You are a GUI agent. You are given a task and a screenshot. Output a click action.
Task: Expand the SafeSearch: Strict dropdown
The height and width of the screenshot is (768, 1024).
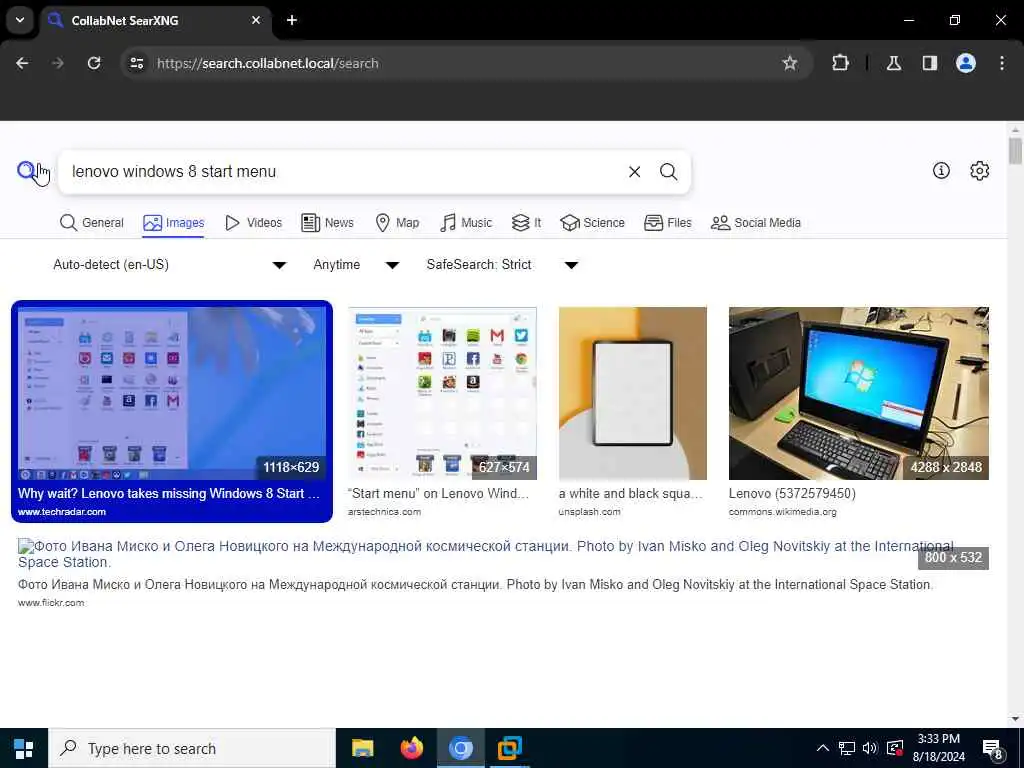tap(502, 264)
